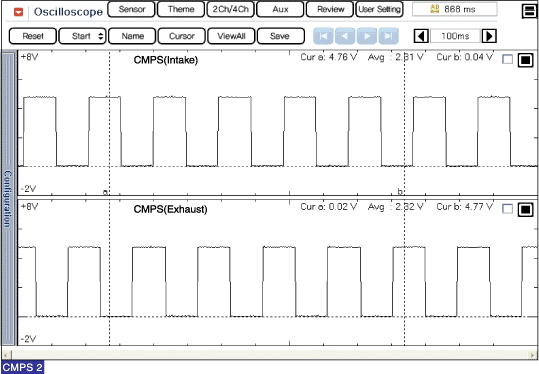
Task: Toggle the empty checkbox on CMPS(Exhaust) channel
Action: point(507,209)
